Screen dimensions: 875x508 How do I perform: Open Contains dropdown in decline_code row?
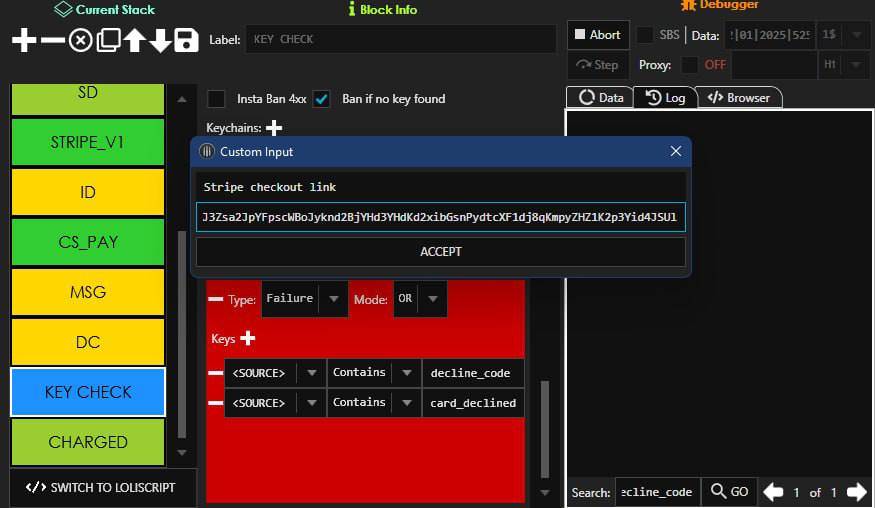407,373
